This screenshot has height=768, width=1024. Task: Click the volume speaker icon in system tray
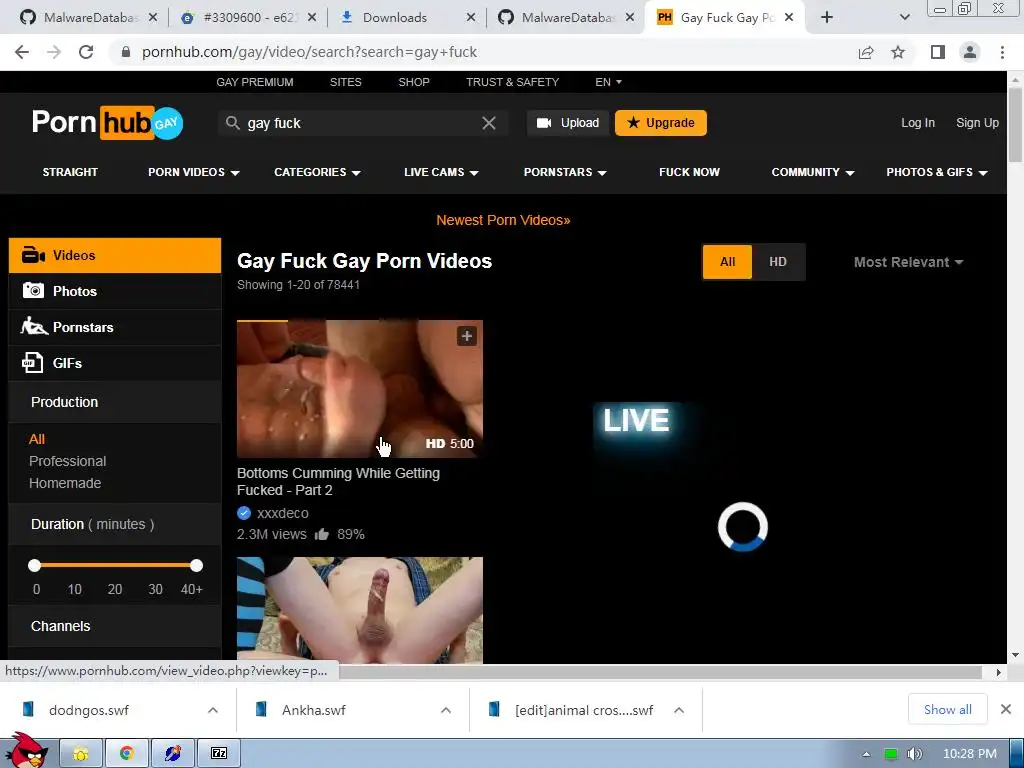pyautogui.click(x=915, y=754)
